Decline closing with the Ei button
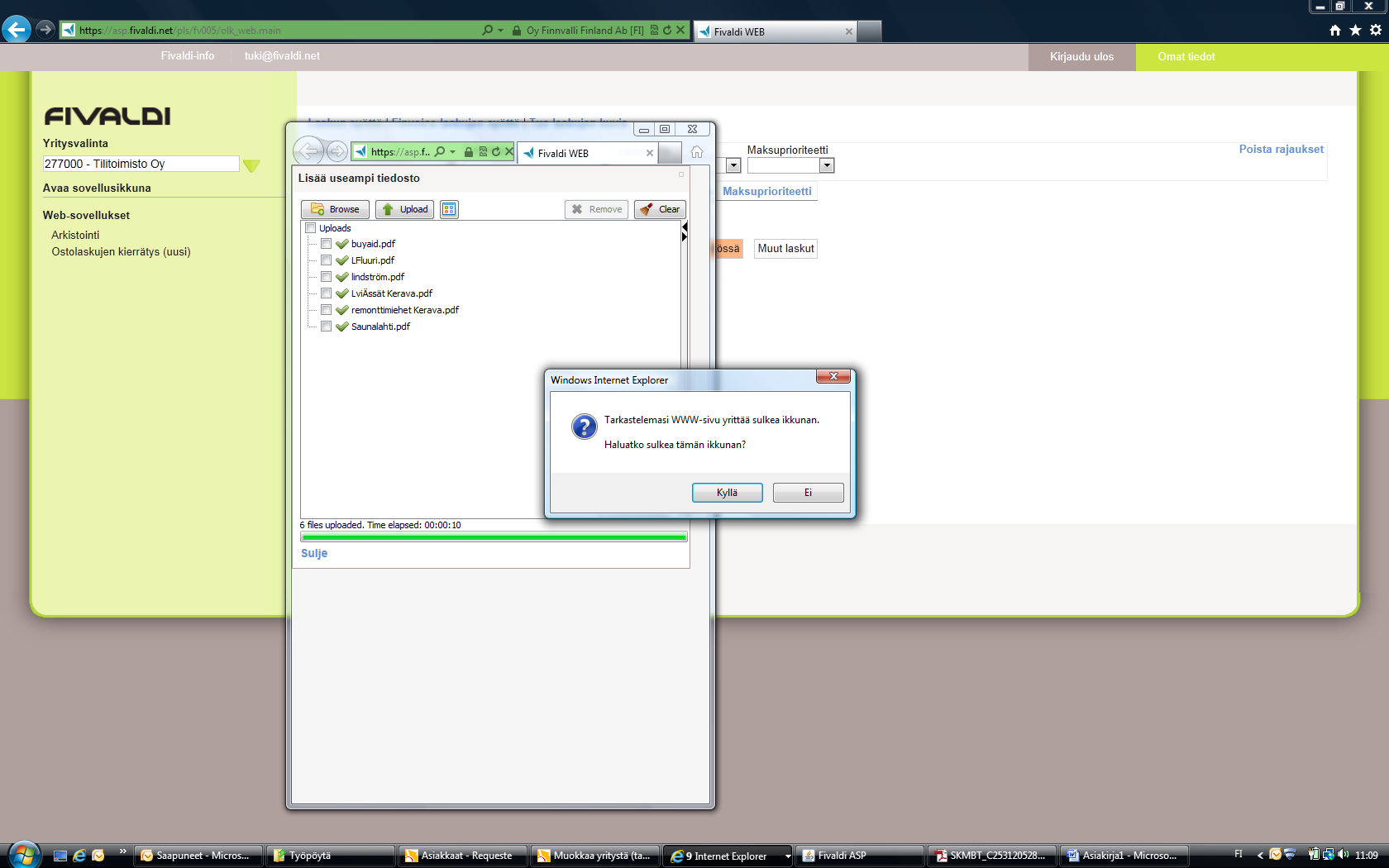The height and width of the screenshot is (868, 1389). (x=808, y=493)
